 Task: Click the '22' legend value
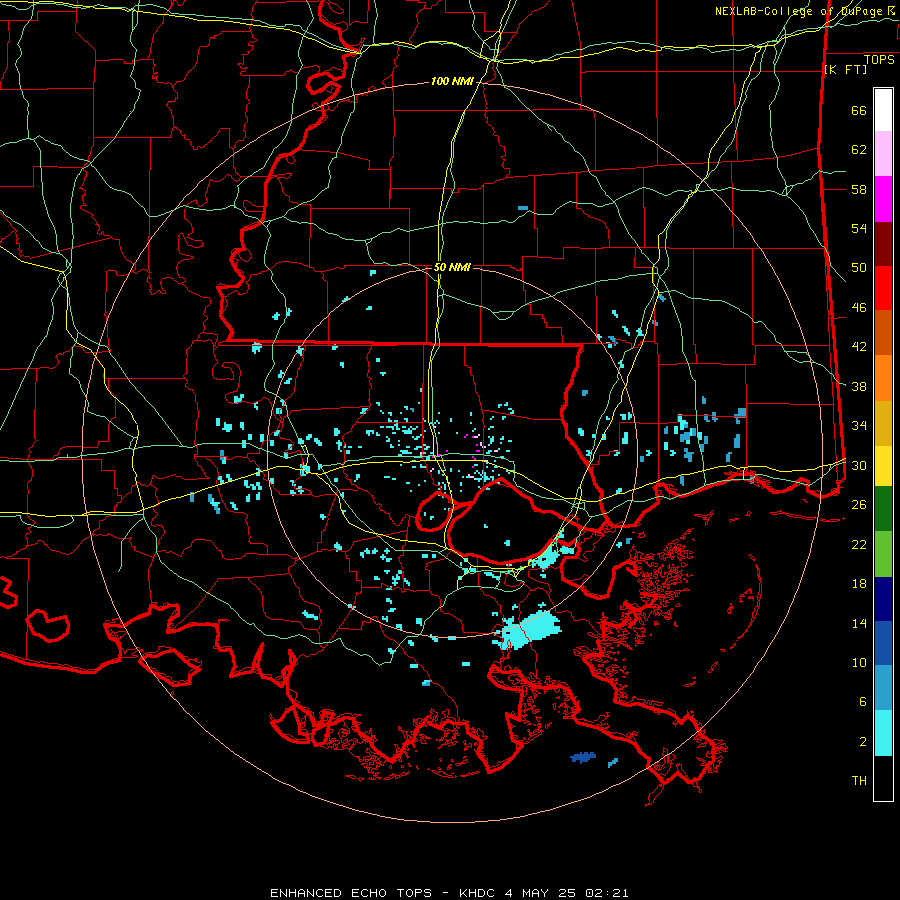[x=859, y=544]
